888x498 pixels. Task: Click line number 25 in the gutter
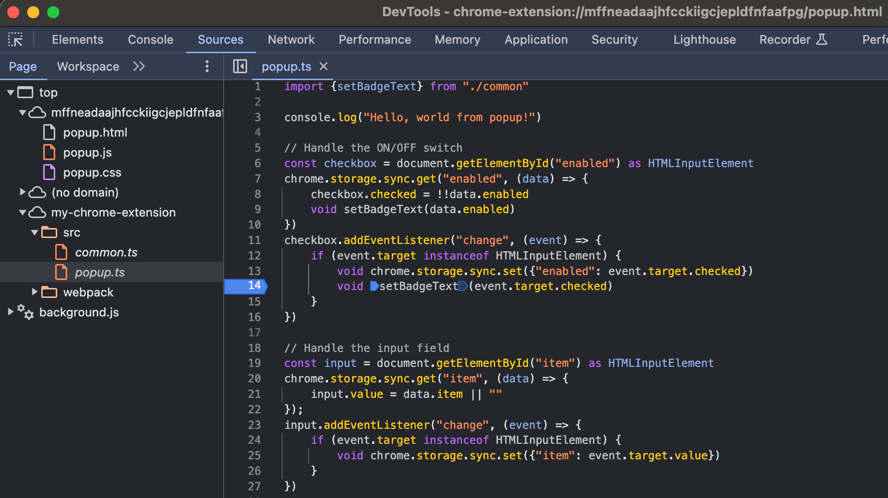pyautogui.click(x=254, y=456)
